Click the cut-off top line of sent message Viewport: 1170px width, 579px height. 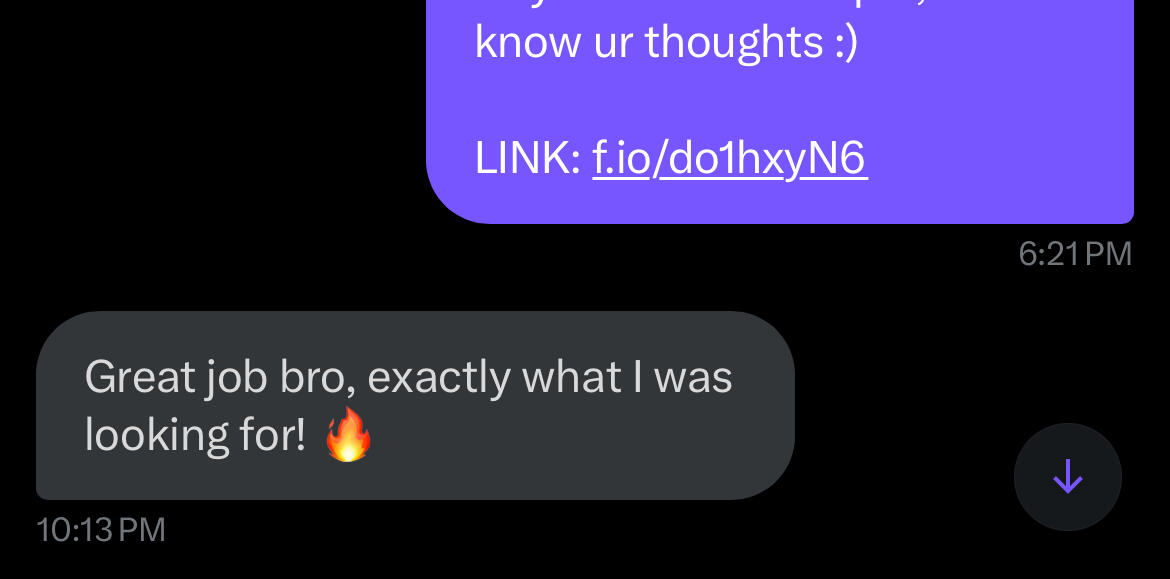(x=780, y=4)
